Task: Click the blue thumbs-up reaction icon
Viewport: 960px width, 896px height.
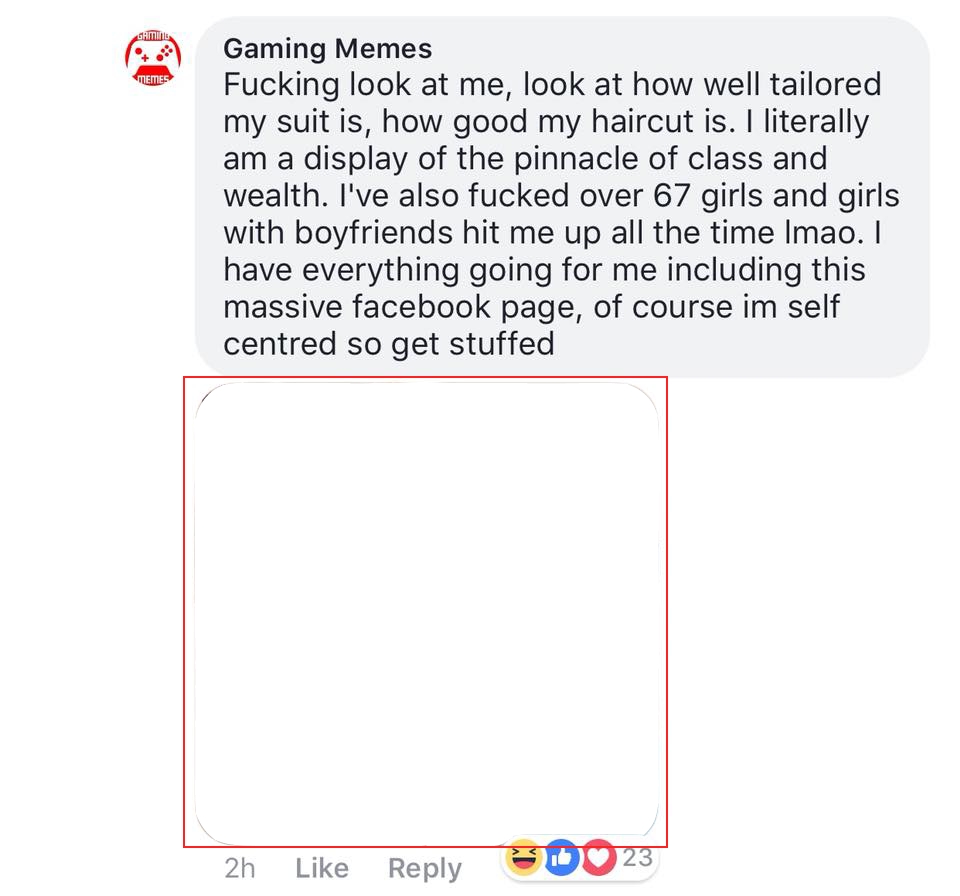Action: point(561,857)
